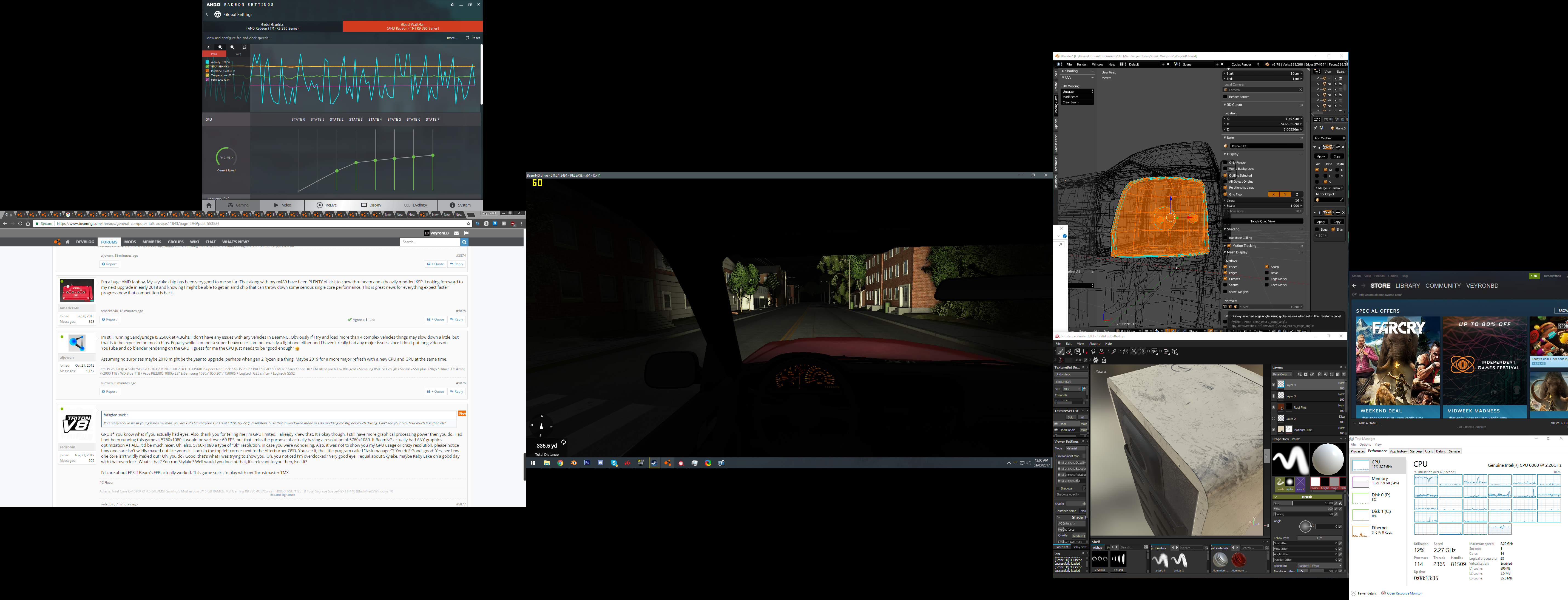The image size is (1568, 600).
Task: Open the Windows Start menu
Action: coord(533,463)
